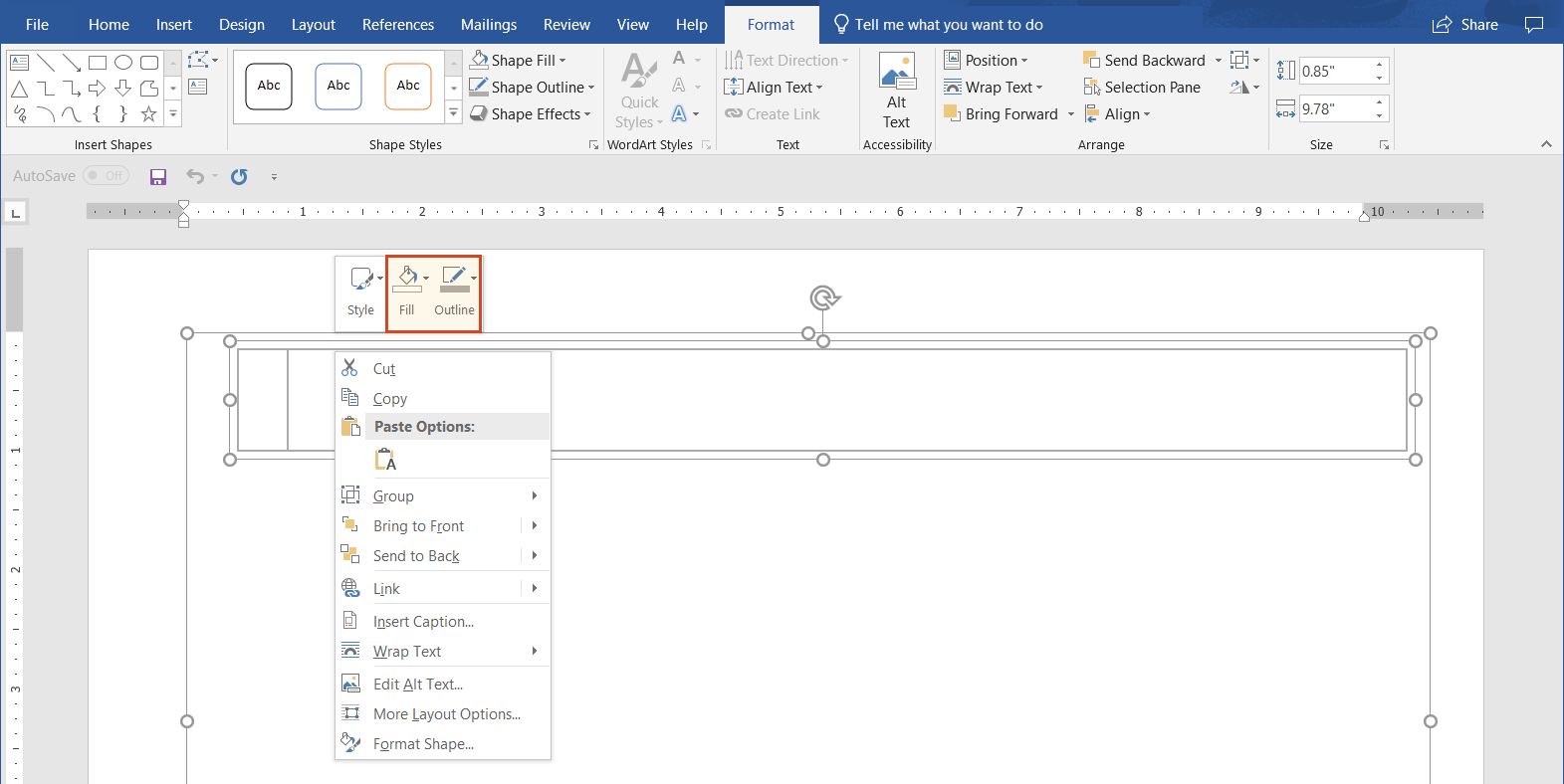The width and height of the screenshot is (1564, 784).
Task: Click the Undo arrow icon
Action: point(195,177)
